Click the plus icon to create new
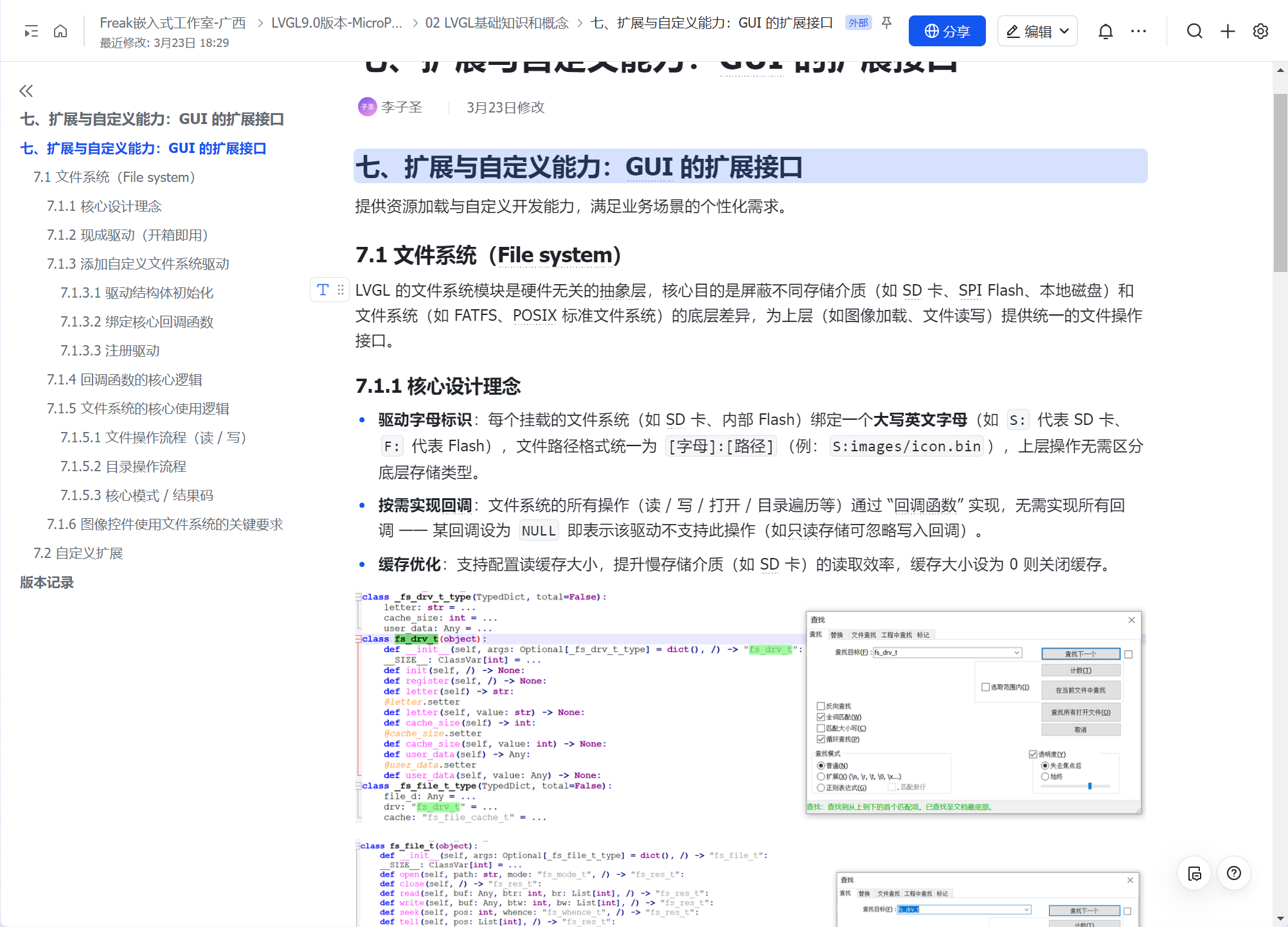 [1228, 31]
